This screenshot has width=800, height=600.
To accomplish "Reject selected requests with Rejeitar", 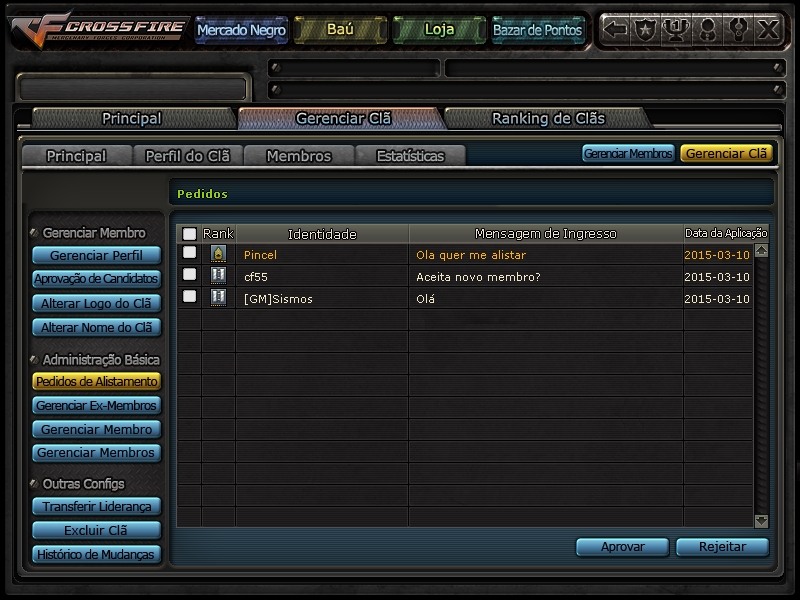I will point(722,546).
